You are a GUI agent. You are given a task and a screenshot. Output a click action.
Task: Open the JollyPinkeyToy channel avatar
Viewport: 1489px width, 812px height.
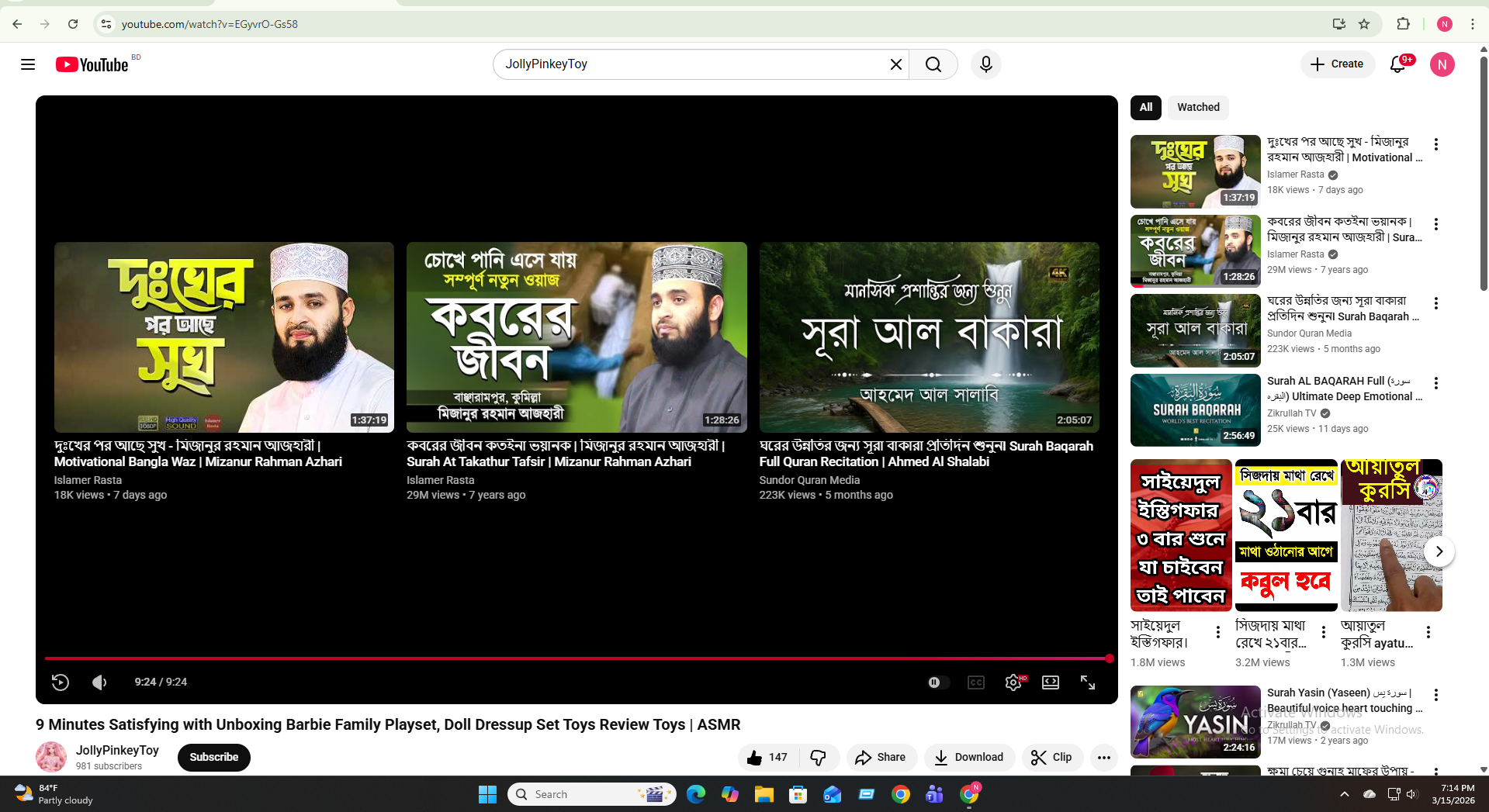tap(51, 758)
